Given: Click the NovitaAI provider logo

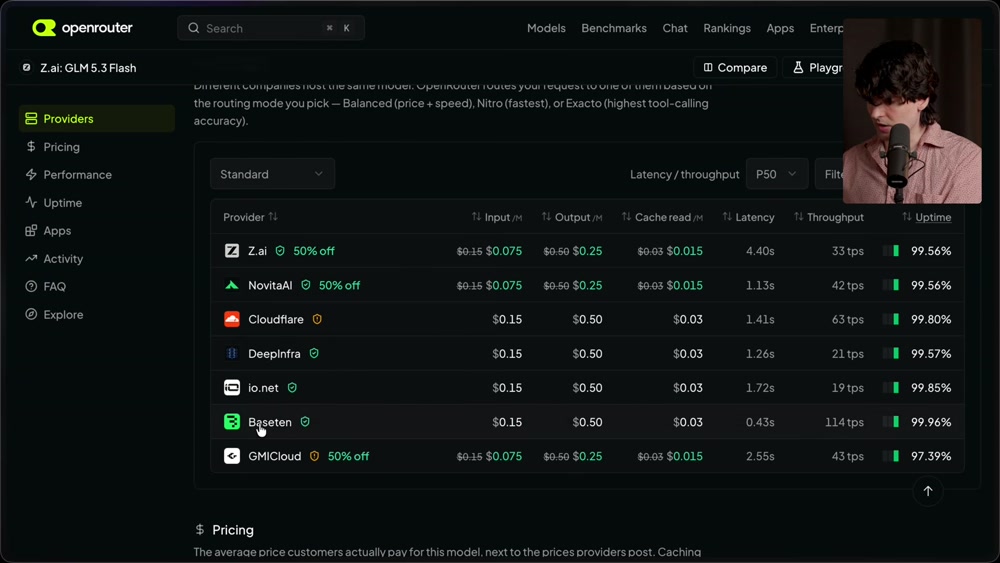Looking at the screenshot, I should [x=232, y=285].
